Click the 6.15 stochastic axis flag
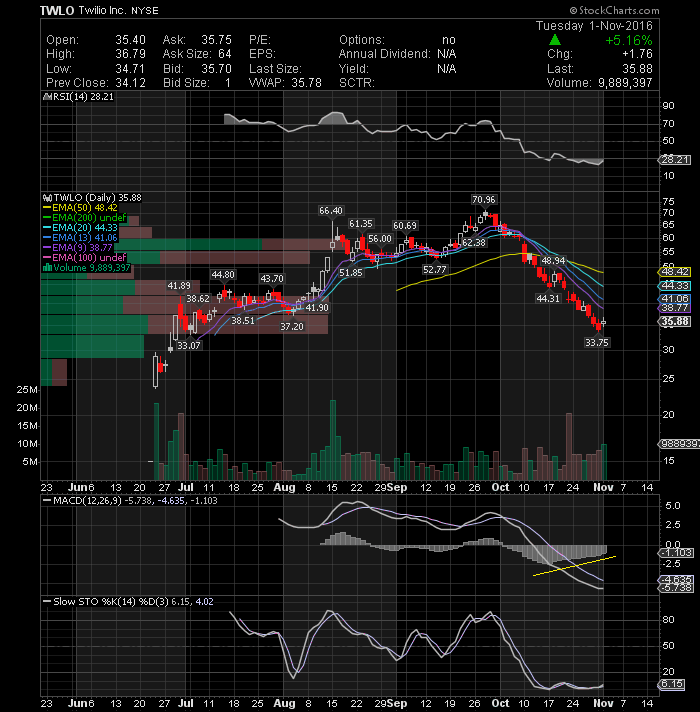The image size is (700, 712). click(x=671, y=684)
